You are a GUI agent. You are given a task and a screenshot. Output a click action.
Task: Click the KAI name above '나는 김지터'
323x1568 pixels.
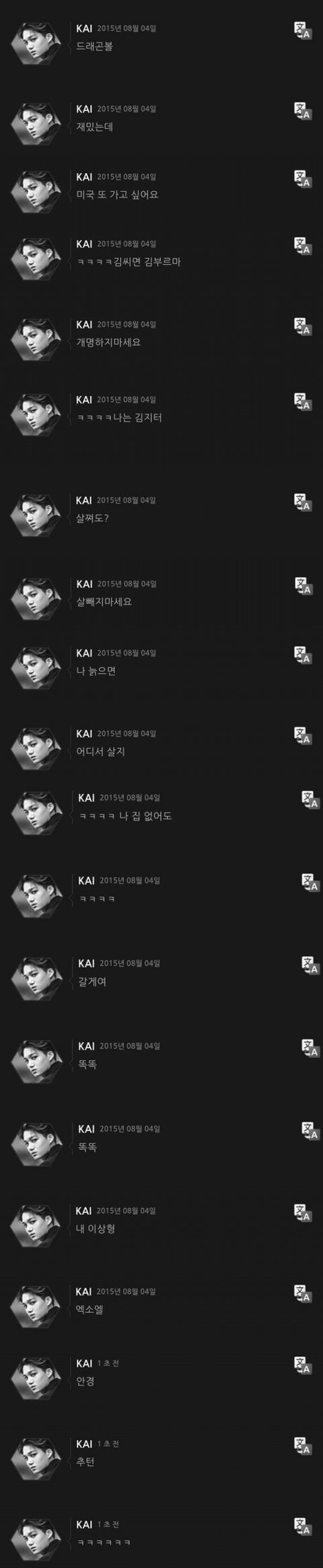coord(84,400)
